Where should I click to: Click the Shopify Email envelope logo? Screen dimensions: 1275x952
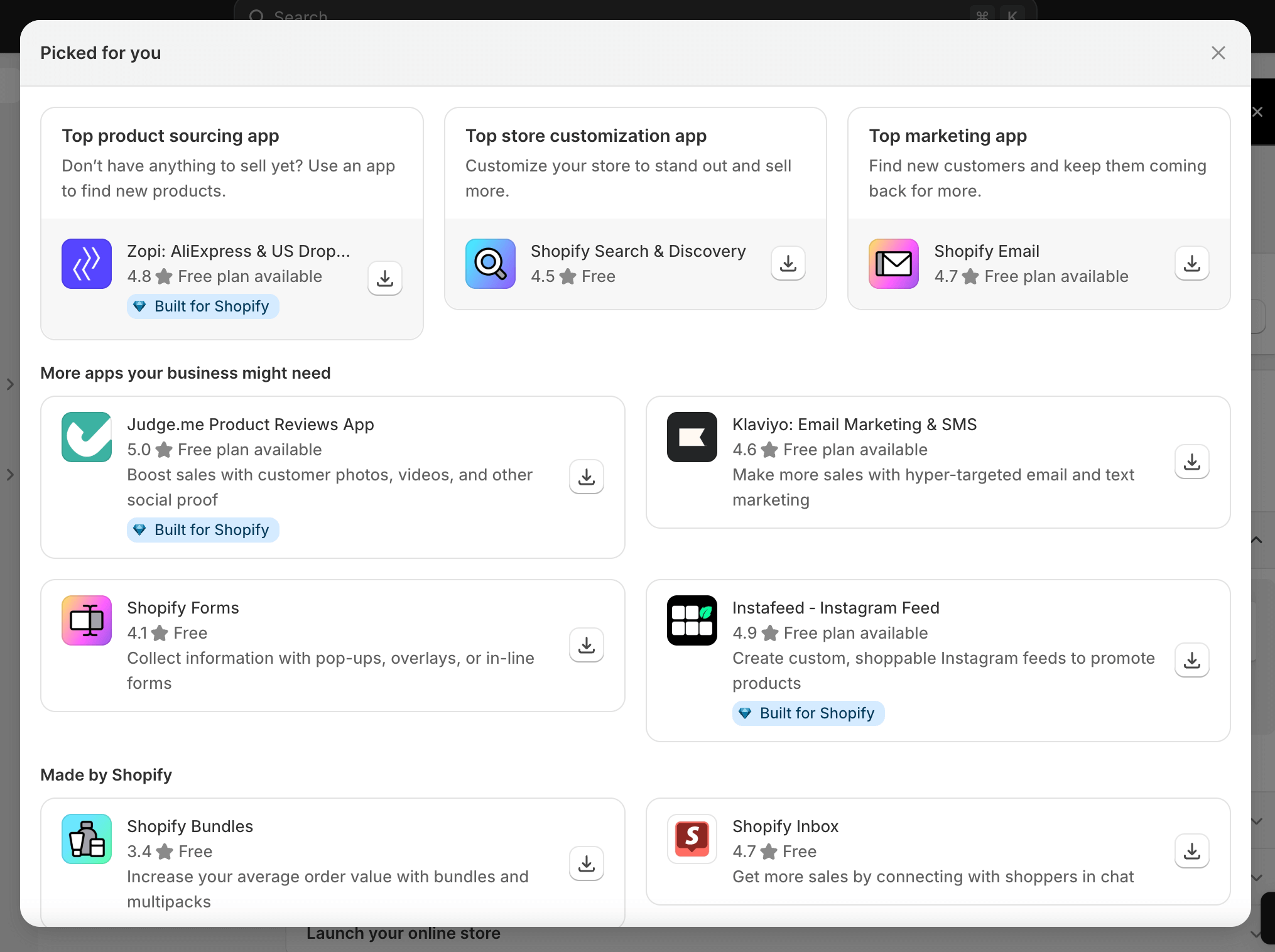tap(894, 264)
